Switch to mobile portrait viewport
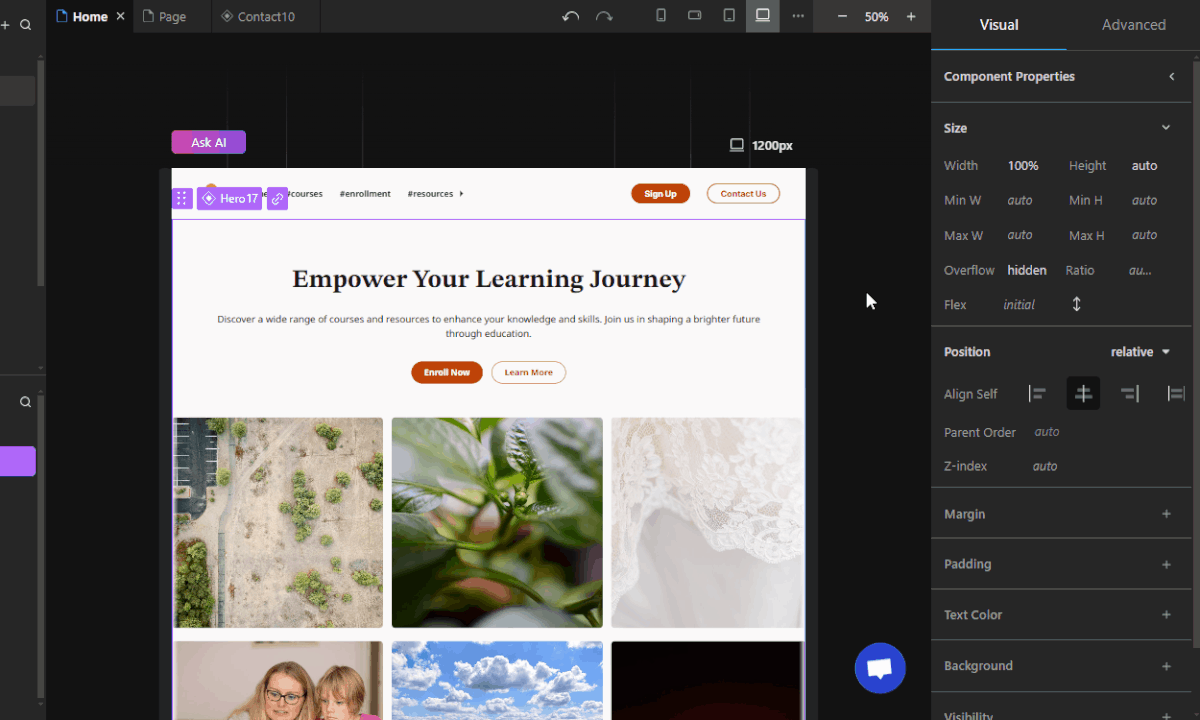 pyautogui.click(x=660, y=16)
